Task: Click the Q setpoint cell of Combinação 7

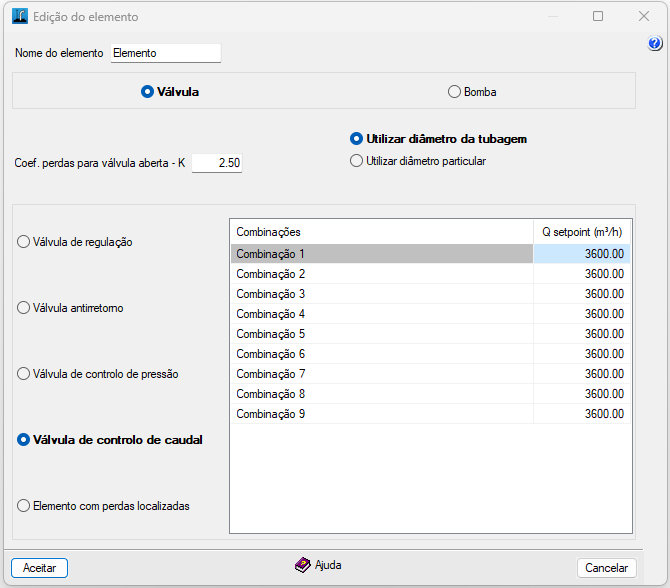Action: tap(582, 374)
